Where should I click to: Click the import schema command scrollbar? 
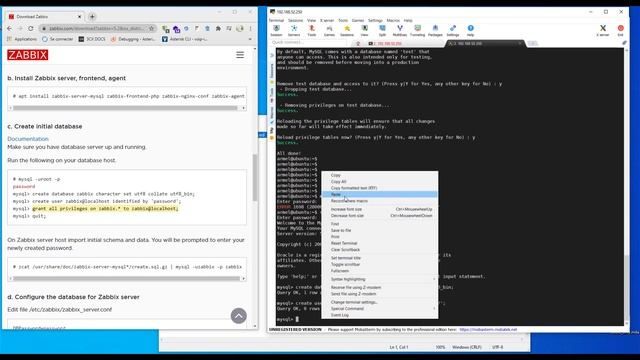click(x=127, y=278)
